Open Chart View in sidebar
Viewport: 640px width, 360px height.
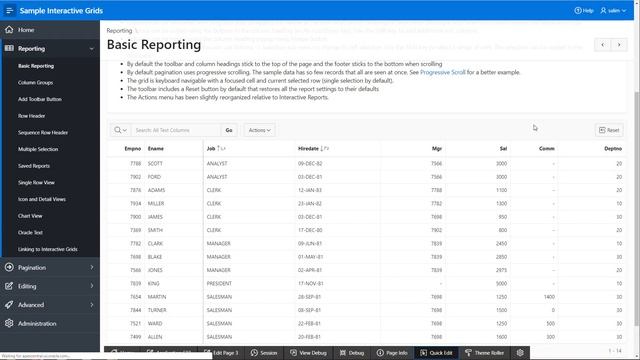point(30,216)
